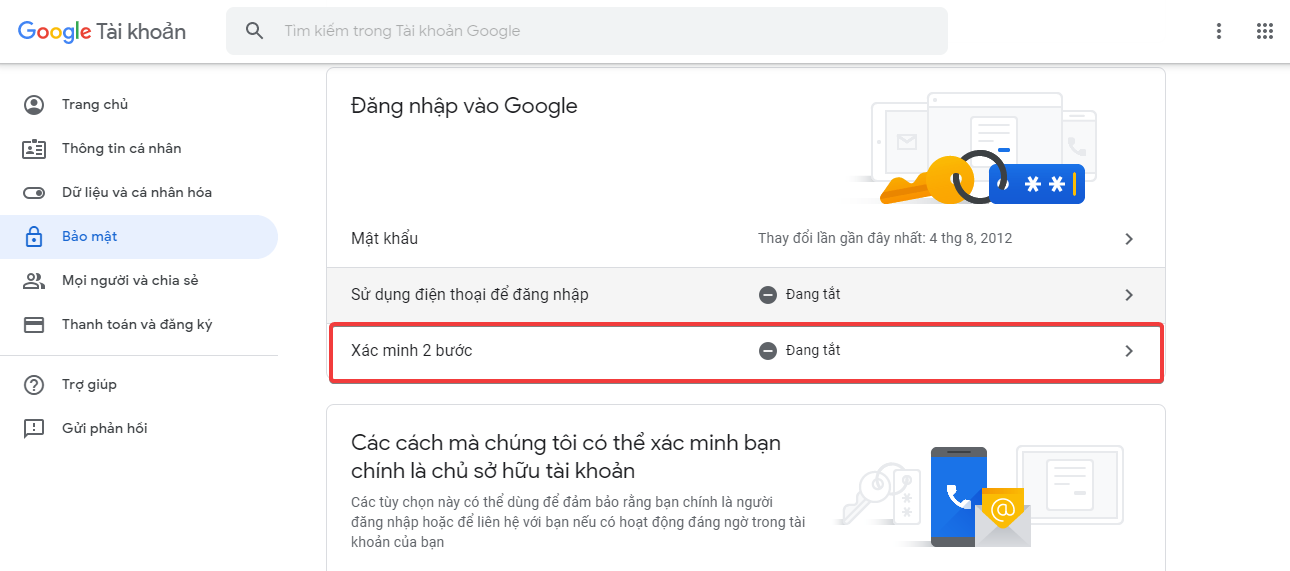This screenshot has height=571, width=1290.
Task: Expand the Mật khẩu row chevron
Action: pos(1129,239)
